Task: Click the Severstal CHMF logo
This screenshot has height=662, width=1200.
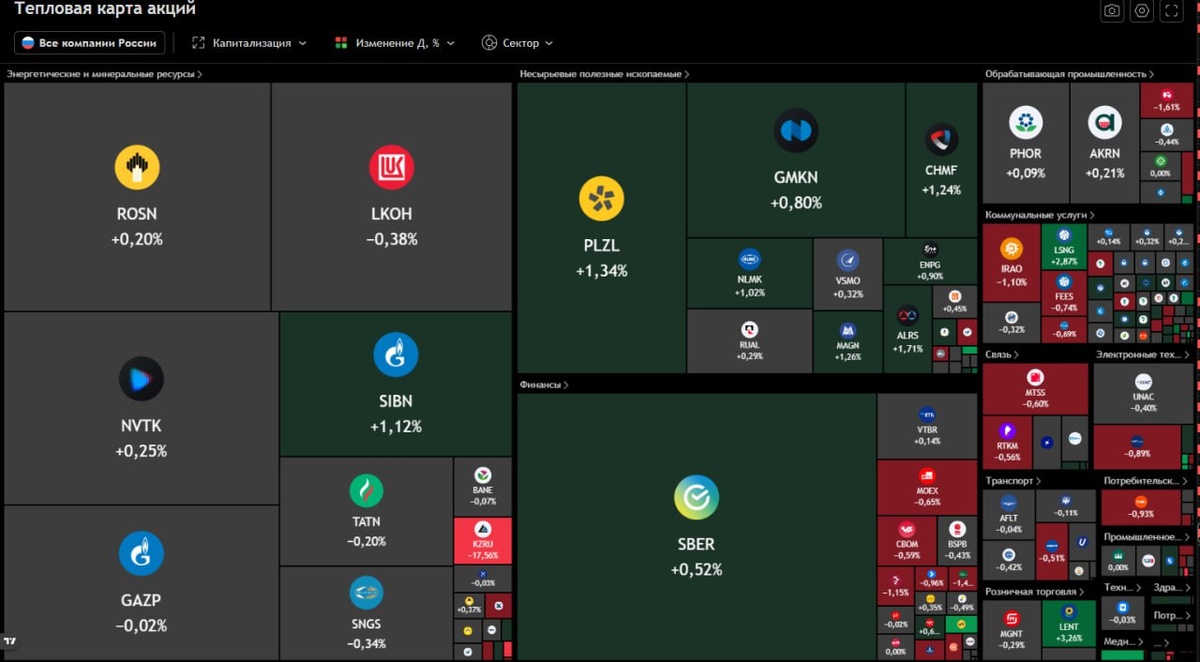Action: pyautogui.click(x=941, y=139)
